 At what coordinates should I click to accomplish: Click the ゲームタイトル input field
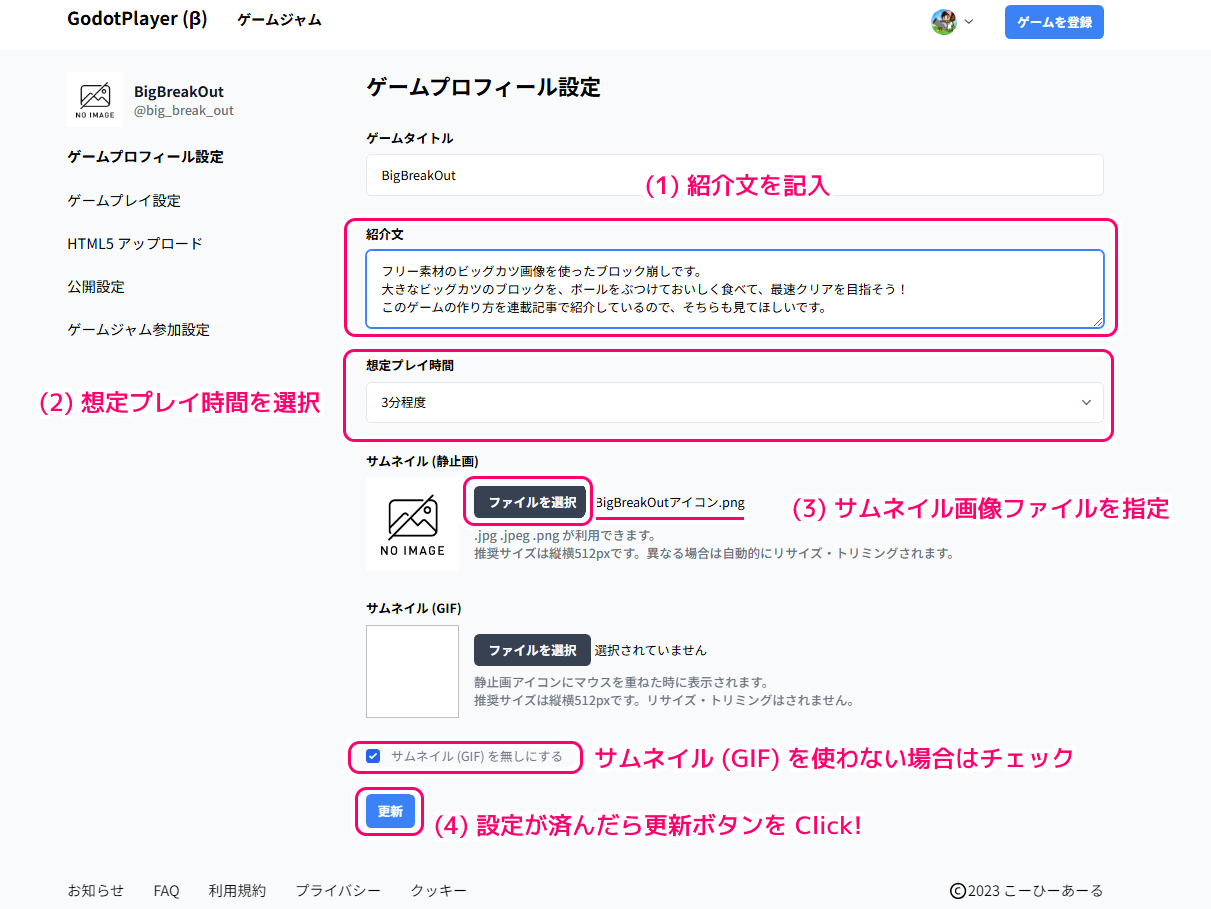[735, 175]
